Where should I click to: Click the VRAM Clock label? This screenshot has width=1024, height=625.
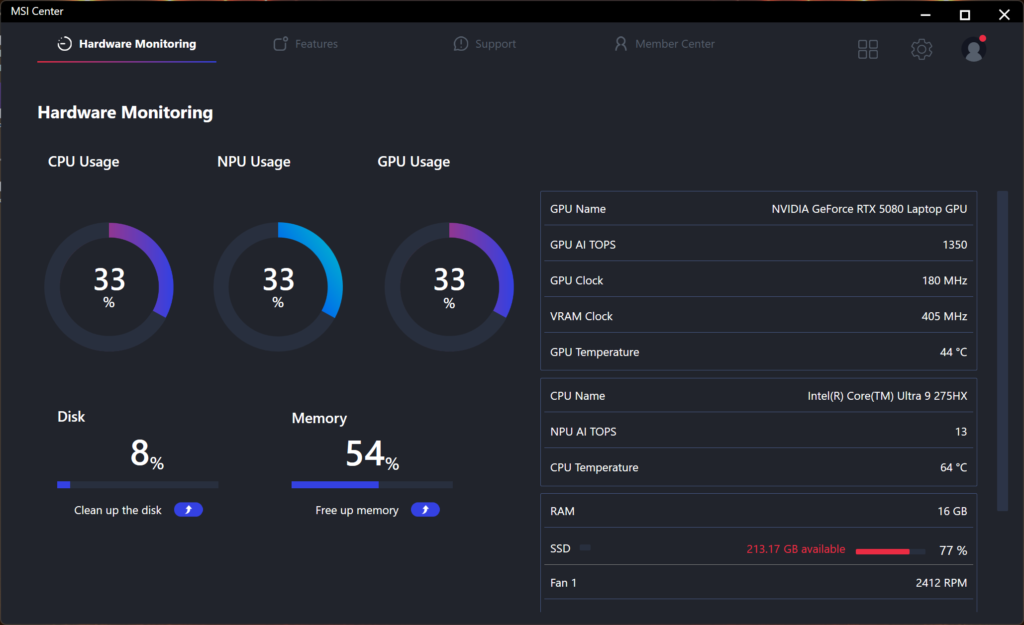tap(581, 317)
